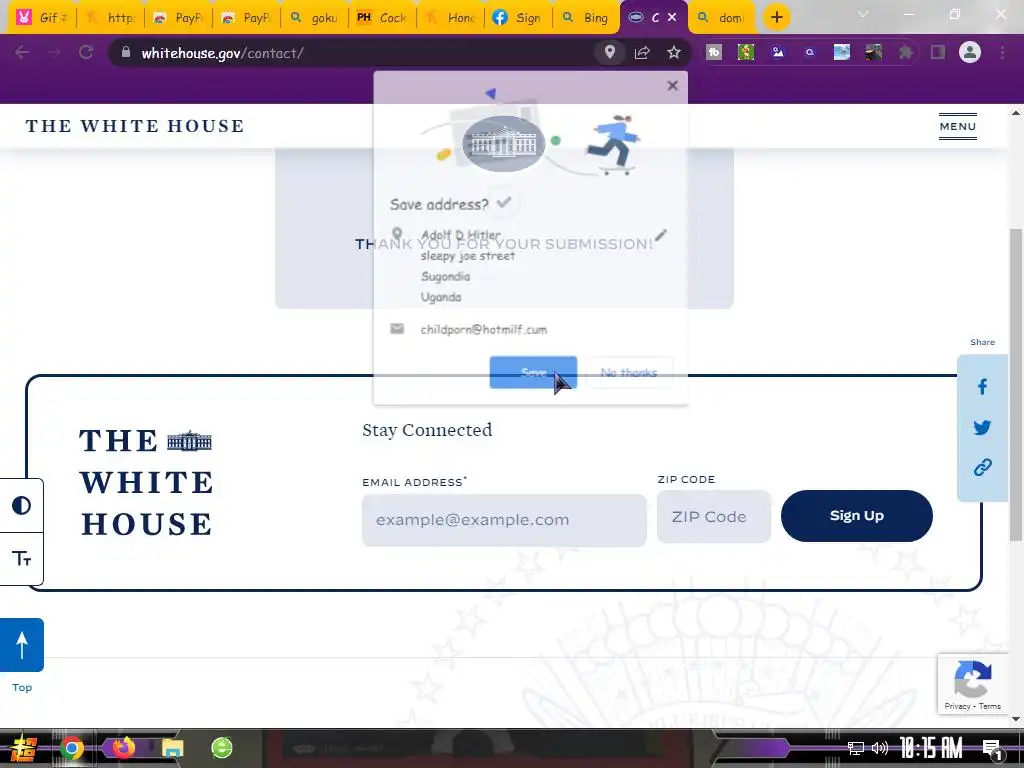The image size is (1024, 768).
Task: Open the reCAPTCHA Privacy link
Action: pos(957,706)
